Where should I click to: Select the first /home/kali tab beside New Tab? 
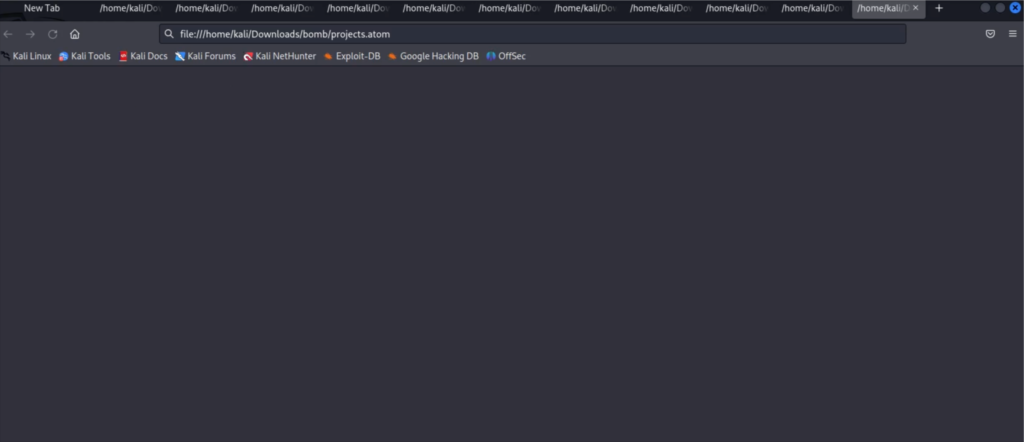click(x=126, y=8)
